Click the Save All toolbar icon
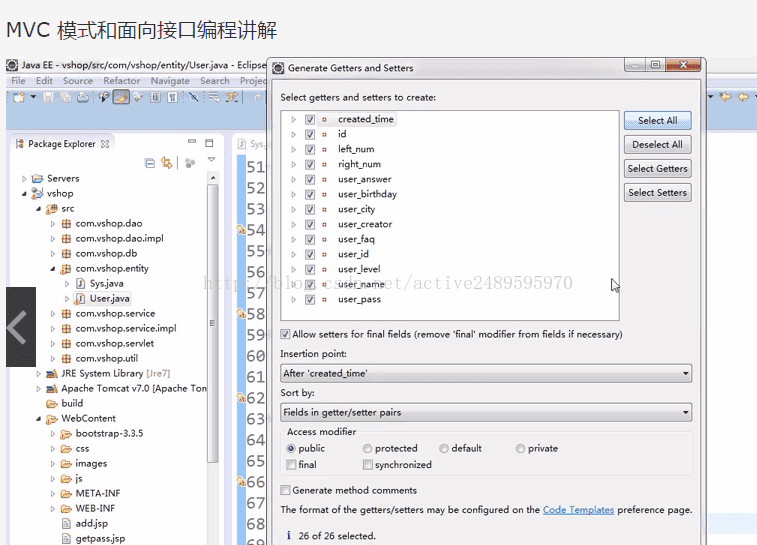 (66, 97)
